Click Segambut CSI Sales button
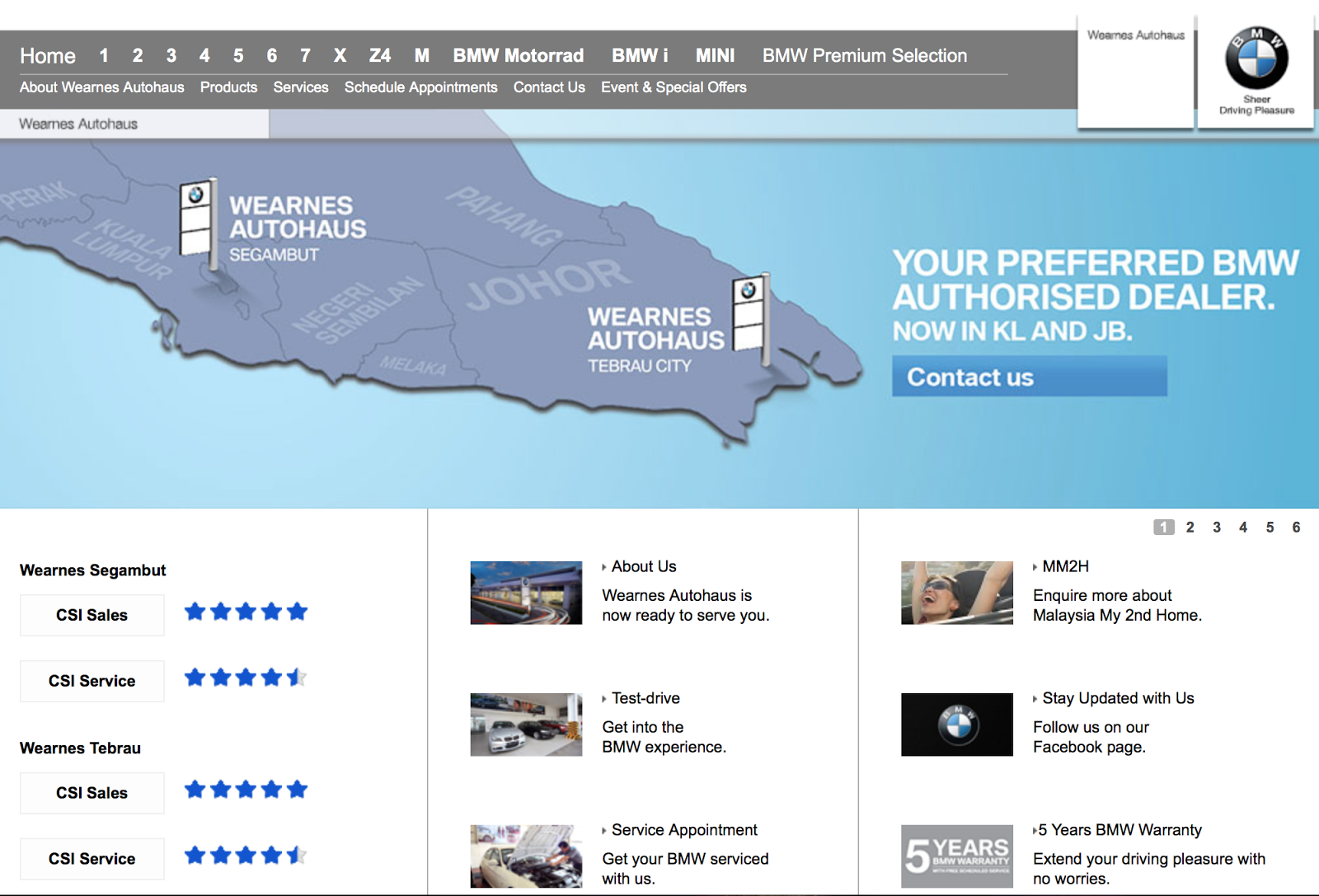The width and height of the screenshot is (1319, 896). pyautogui.click(x=92, y=615)
